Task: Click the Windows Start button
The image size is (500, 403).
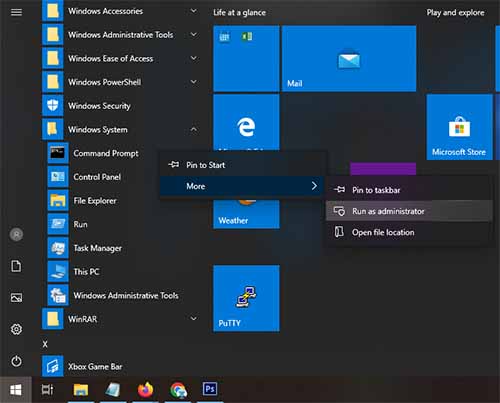Action: click(16, 390)
